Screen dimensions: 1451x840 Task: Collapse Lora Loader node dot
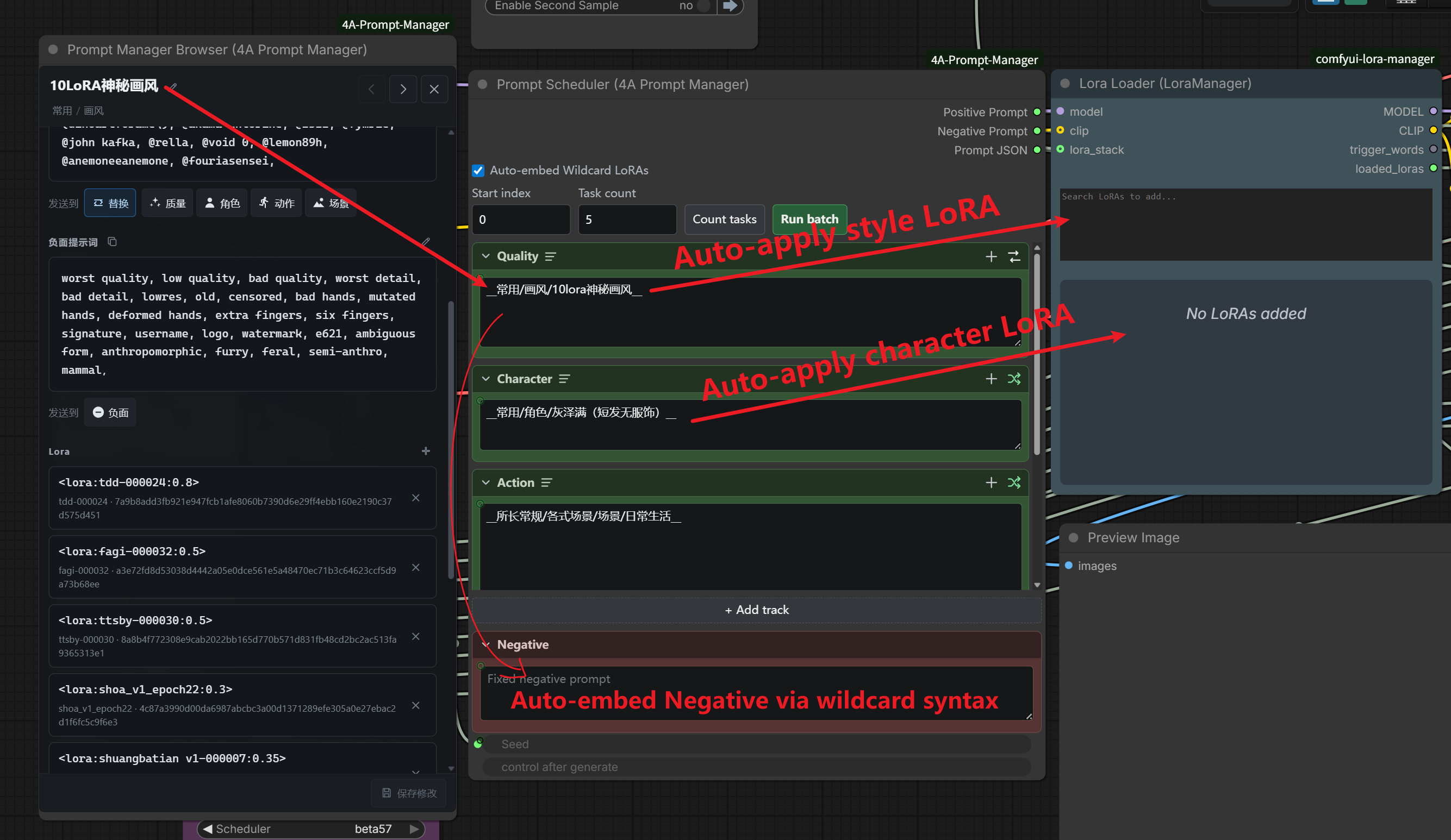click(x=1064, y=84)
